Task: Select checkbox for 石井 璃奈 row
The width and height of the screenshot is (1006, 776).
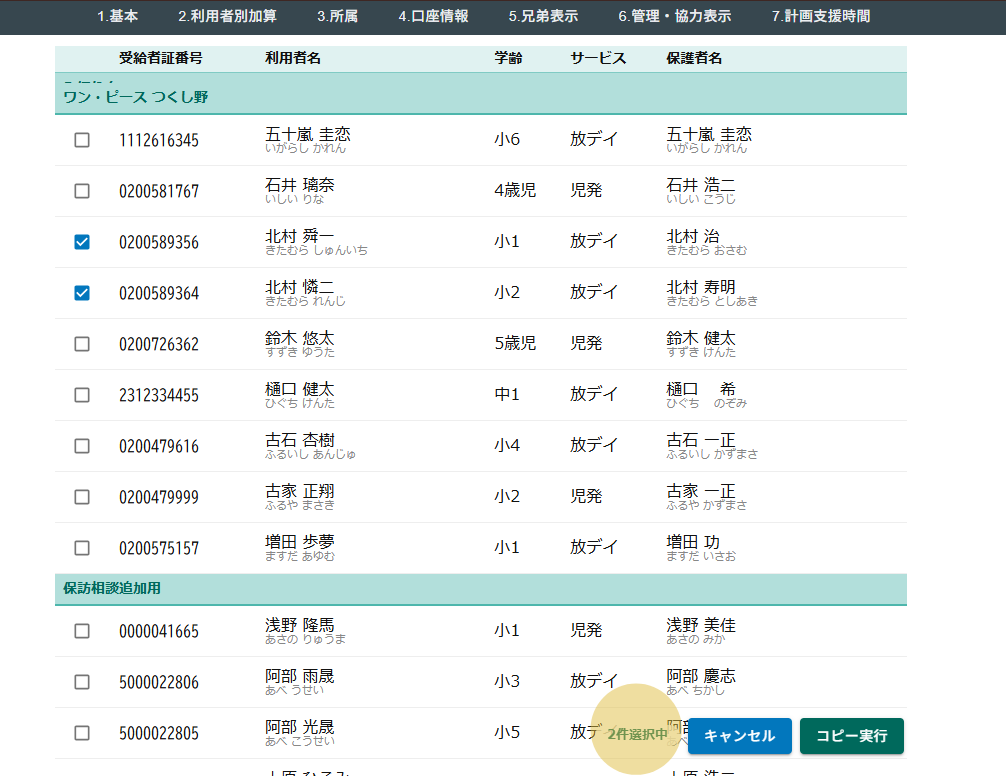Action: [x=82, y=191]
